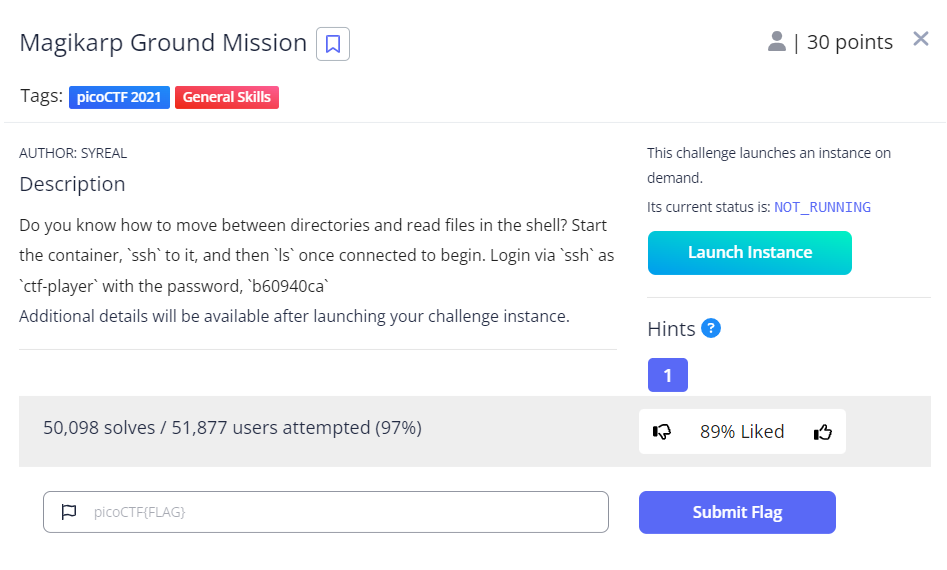This screenshot has height=570, width=947.
Task: Select the General Skills tag
Action: [227, 97]
